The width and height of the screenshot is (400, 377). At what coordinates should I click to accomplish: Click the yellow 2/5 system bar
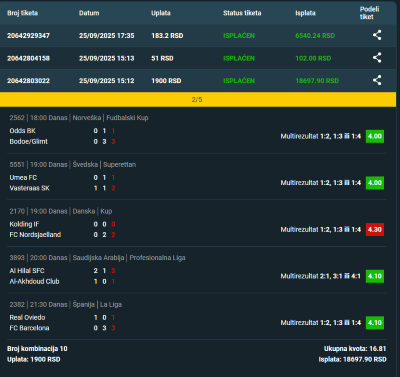point(198,99)
